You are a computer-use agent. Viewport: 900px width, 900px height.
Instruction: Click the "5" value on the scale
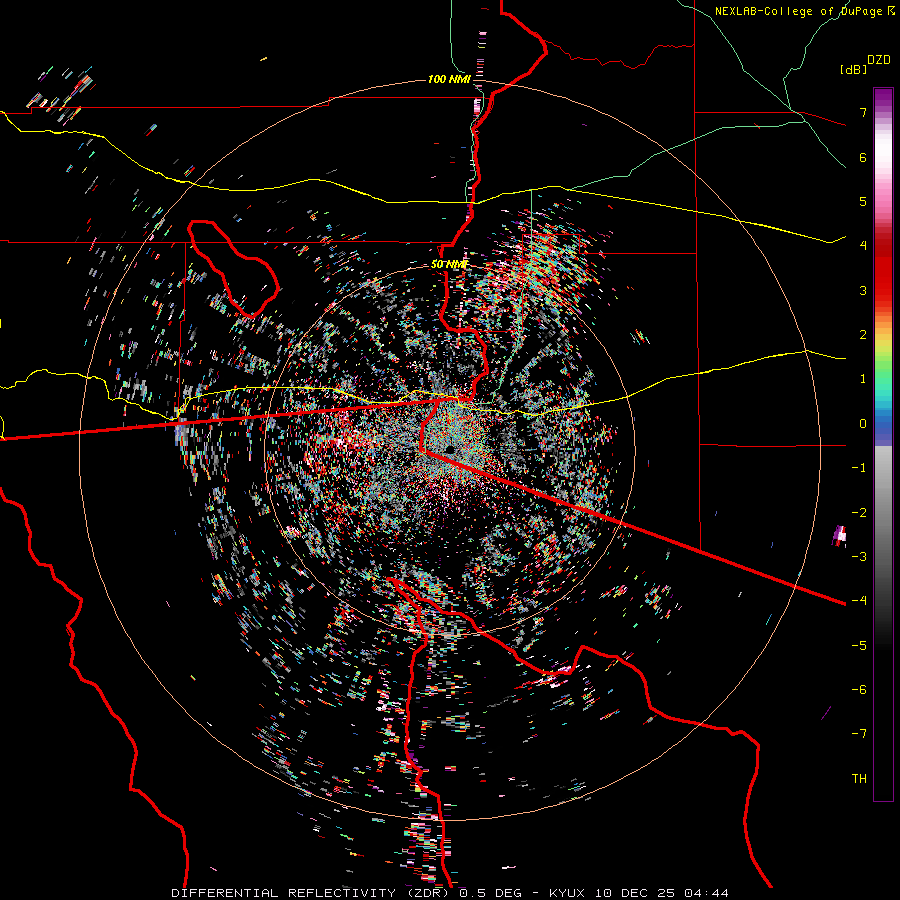pyautogui.click(x=863, y=201)
